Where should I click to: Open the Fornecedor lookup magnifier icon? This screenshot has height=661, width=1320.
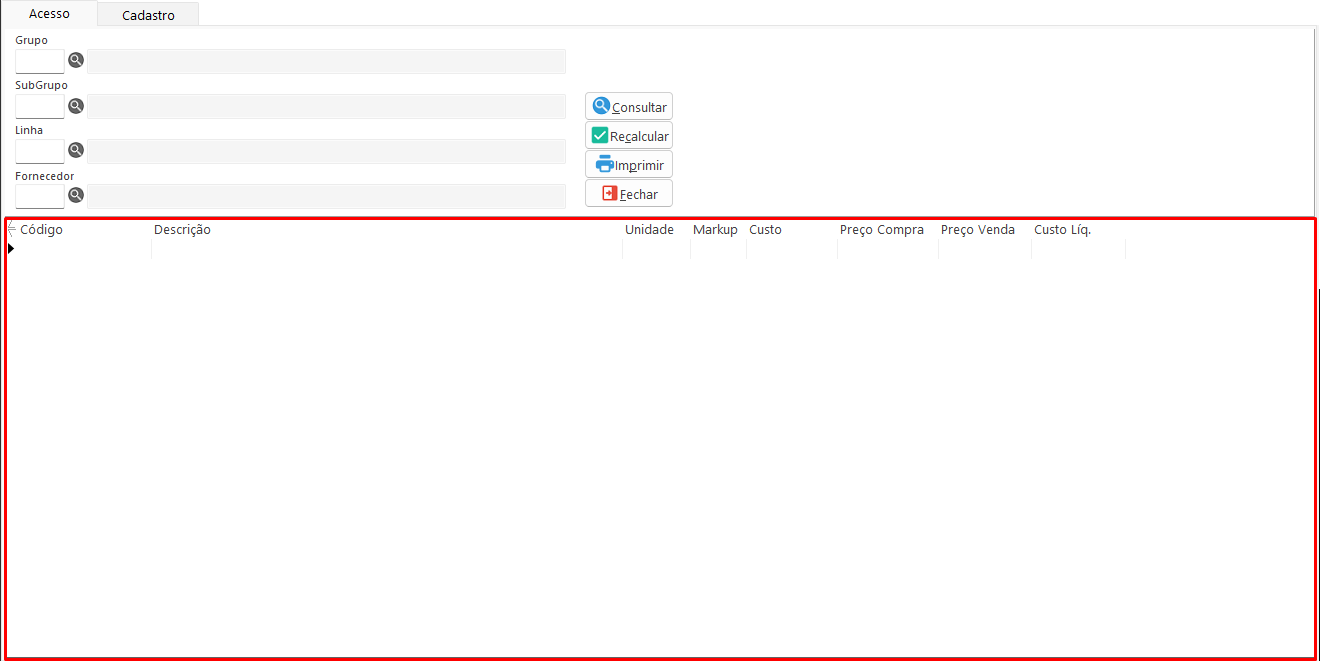[76, 196]
